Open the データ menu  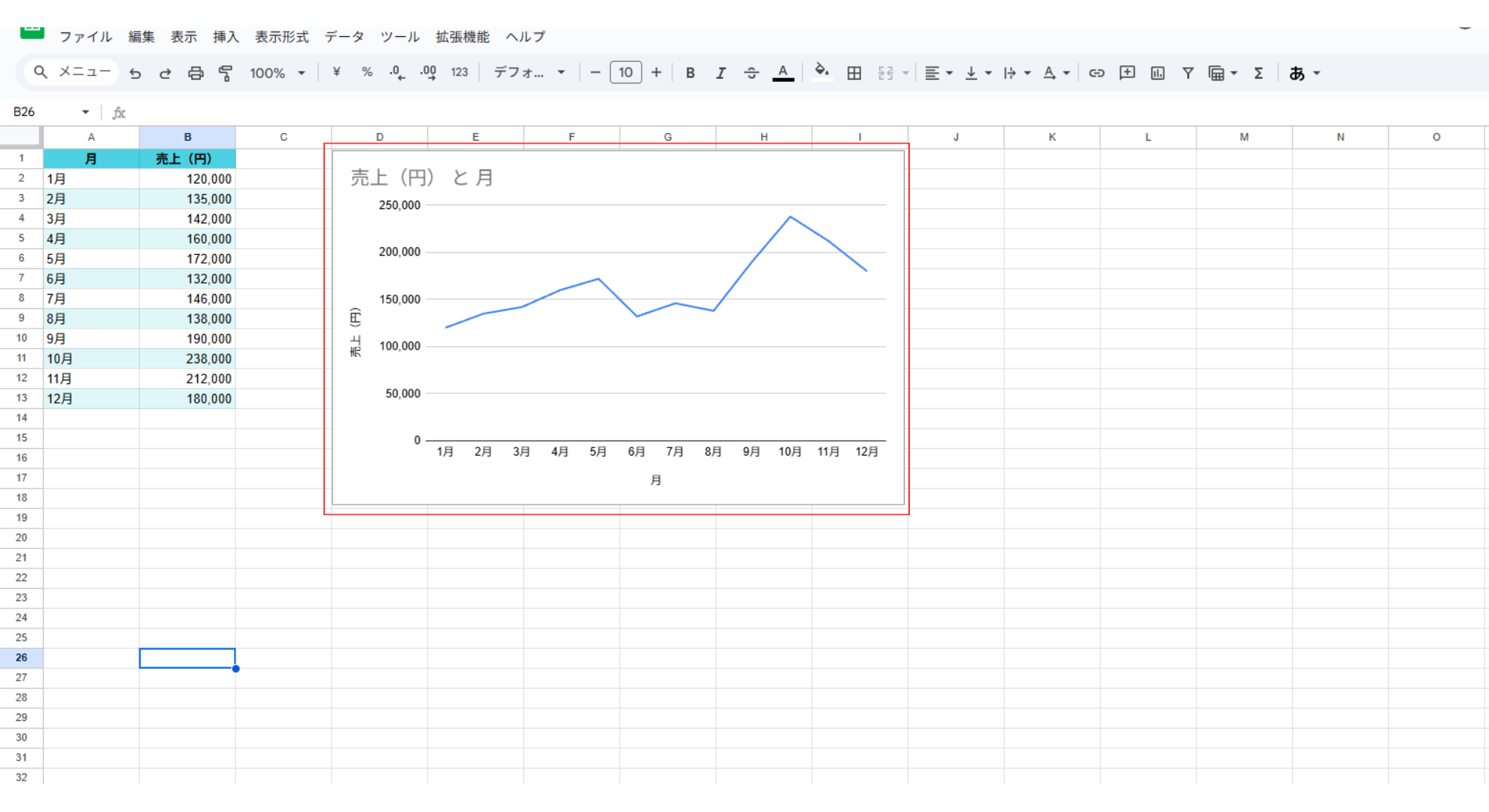[x=344, y=37]
